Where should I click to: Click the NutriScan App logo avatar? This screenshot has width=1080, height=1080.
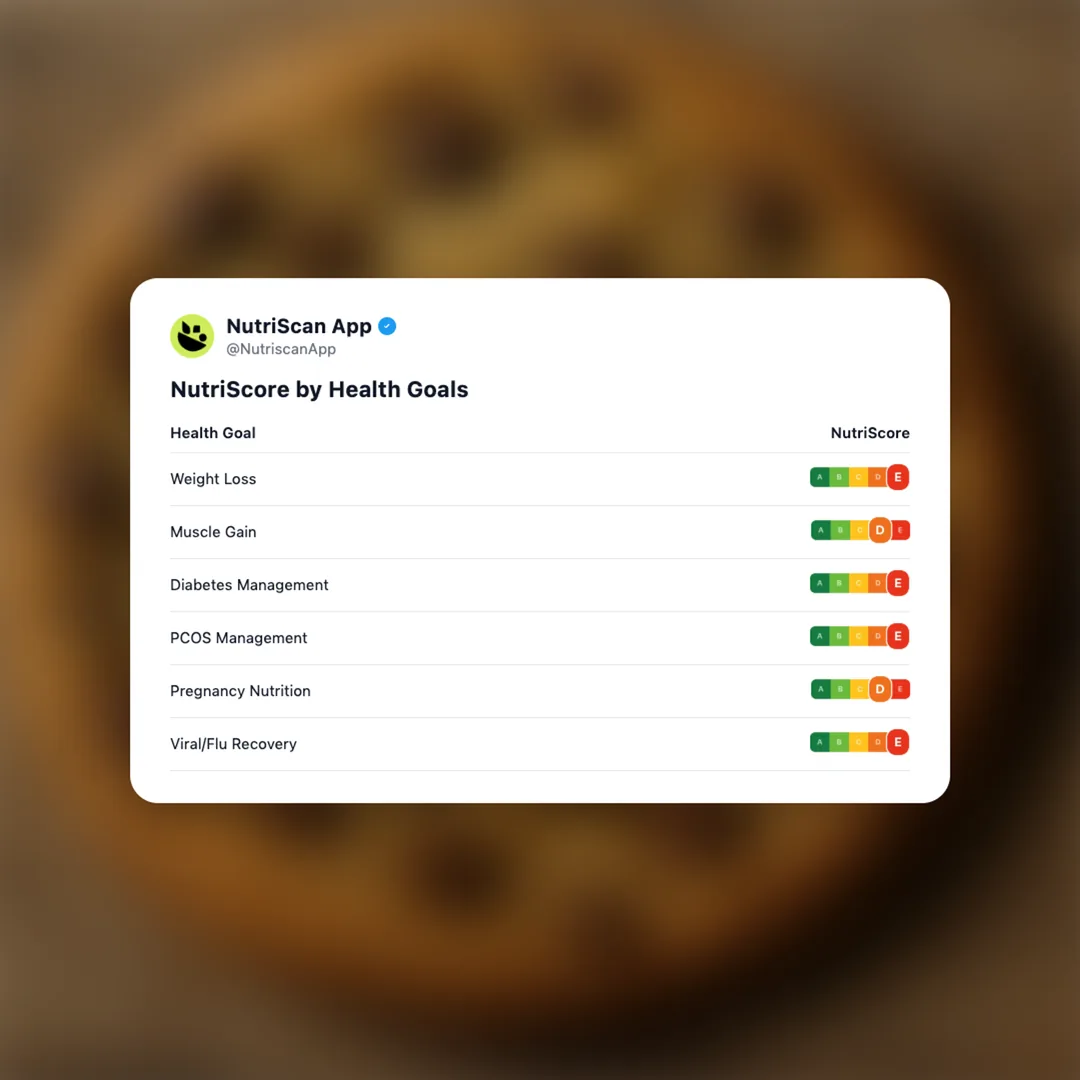[x=192, y=336]
